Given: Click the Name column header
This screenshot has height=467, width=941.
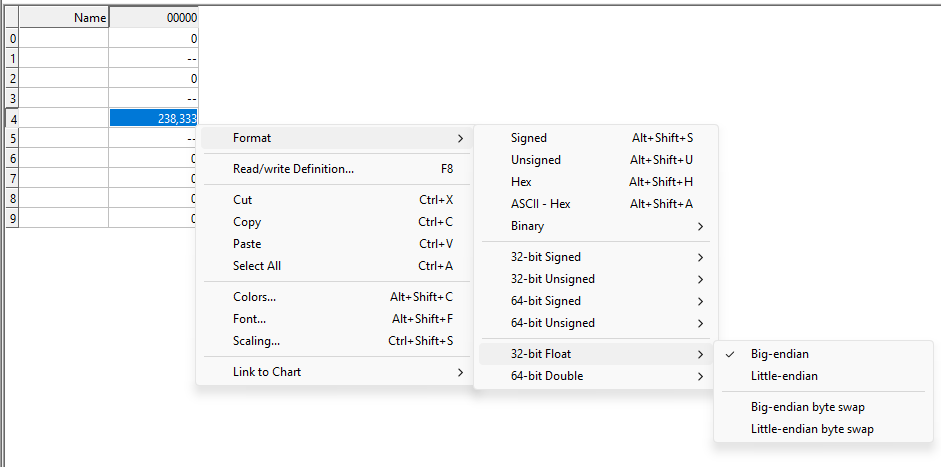Looking at the screenshot, I should [64, 18].
